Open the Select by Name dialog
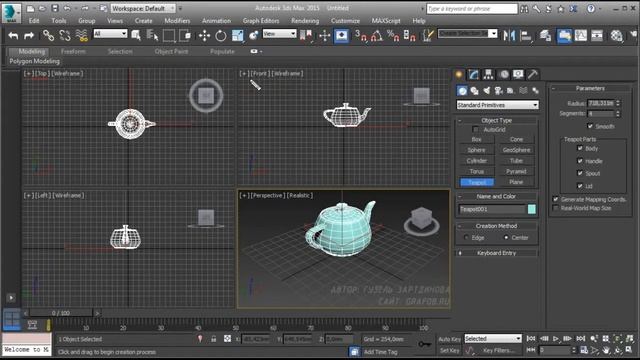640x360 pixels. click(152, 36)
